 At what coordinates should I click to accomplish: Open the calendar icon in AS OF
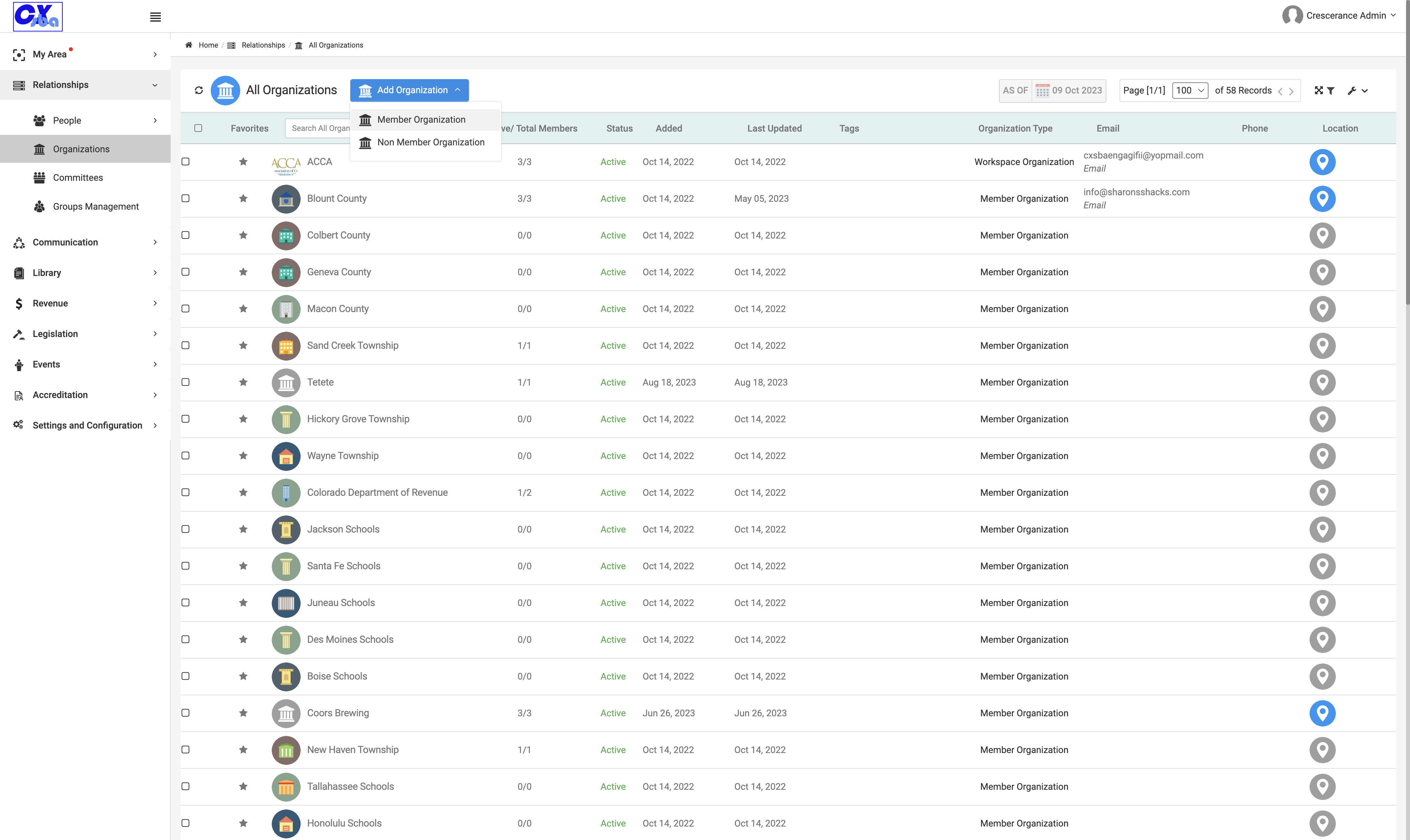pos(1042,91)
